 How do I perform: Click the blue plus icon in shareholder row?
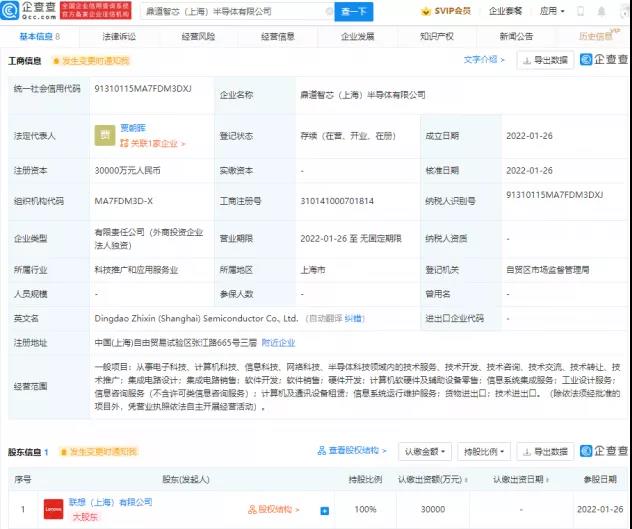(324, 510)
